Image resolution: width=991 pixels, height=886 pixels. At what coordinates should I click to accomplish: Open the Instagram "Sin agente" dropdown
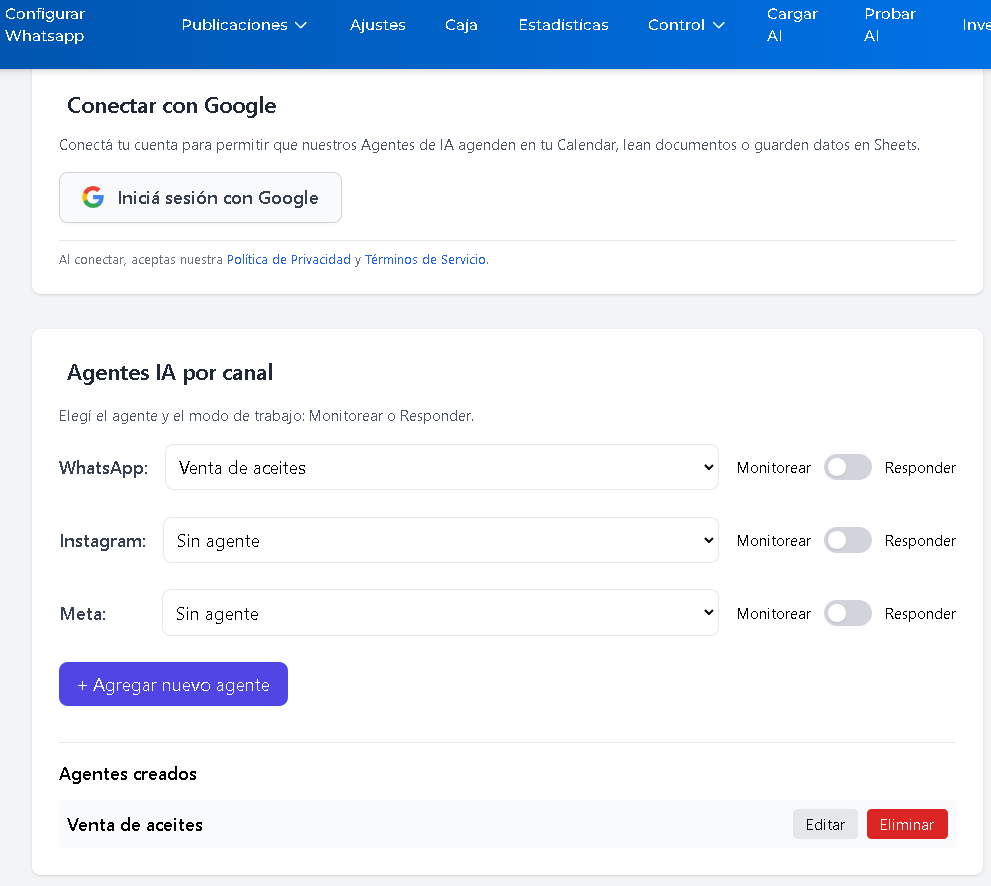[x=440, y=540]
